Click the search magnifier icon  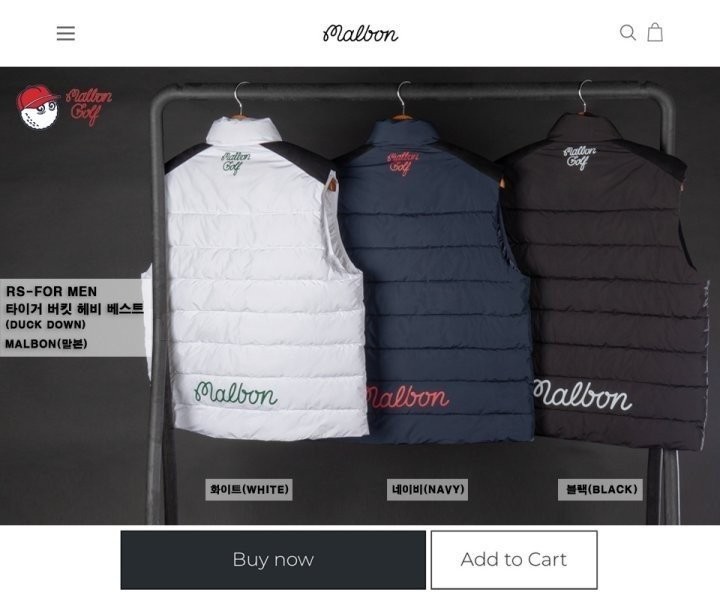[x=627, y=33]
